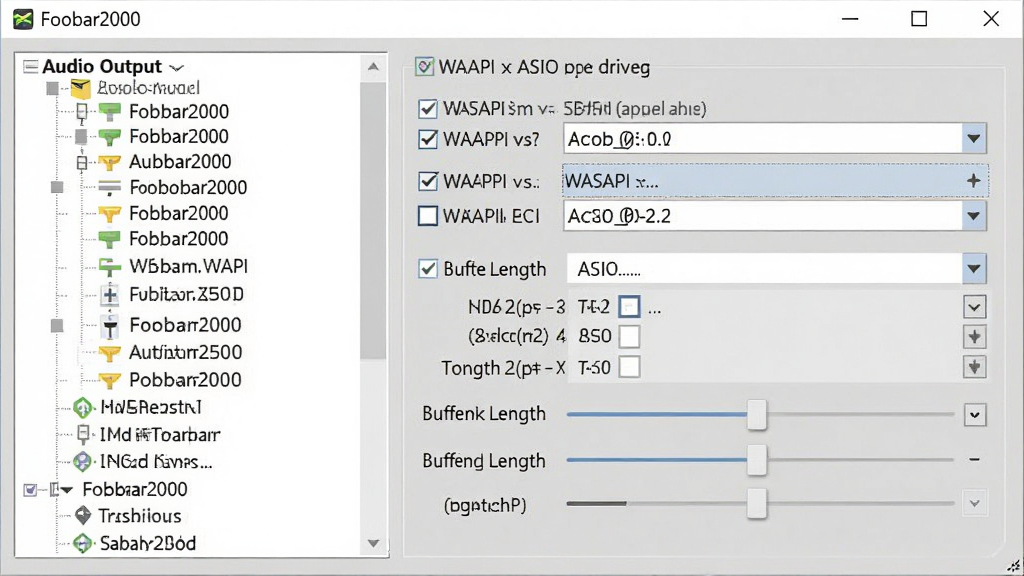Uncheck the Bufte Length checkbox

[428, 269]
